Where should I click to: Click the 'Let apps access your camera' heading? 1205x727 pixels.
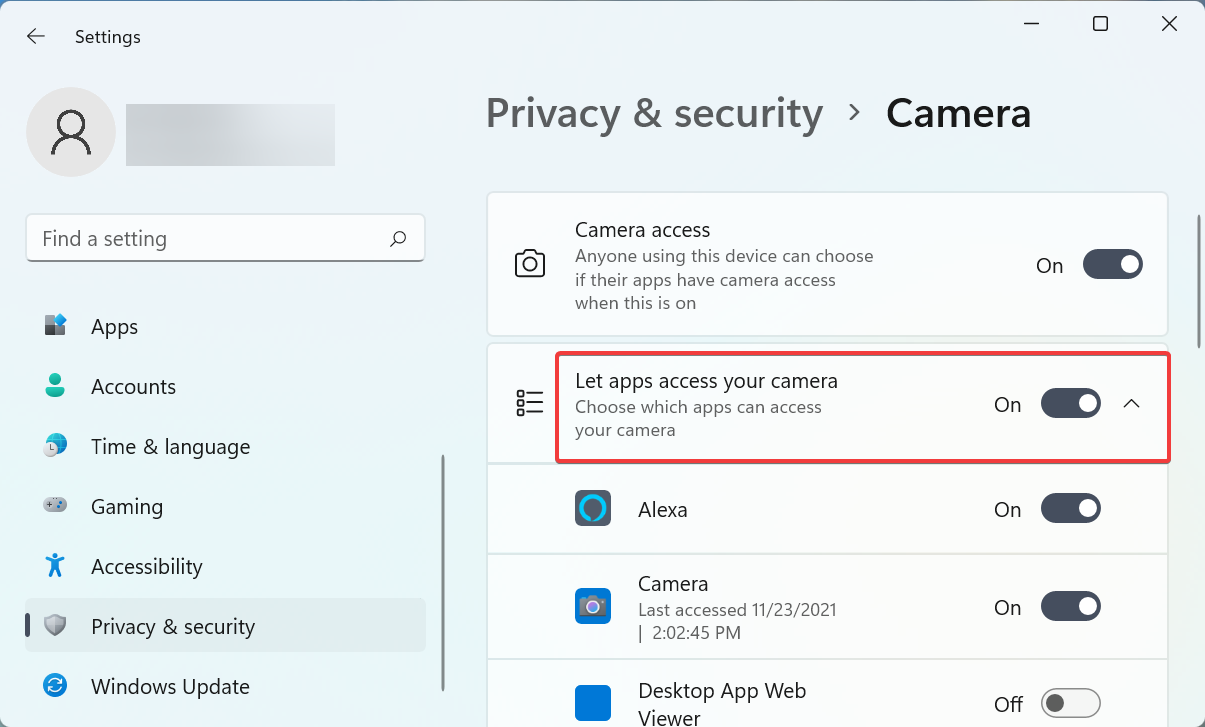pyautogui.click(x=706, y=381)
